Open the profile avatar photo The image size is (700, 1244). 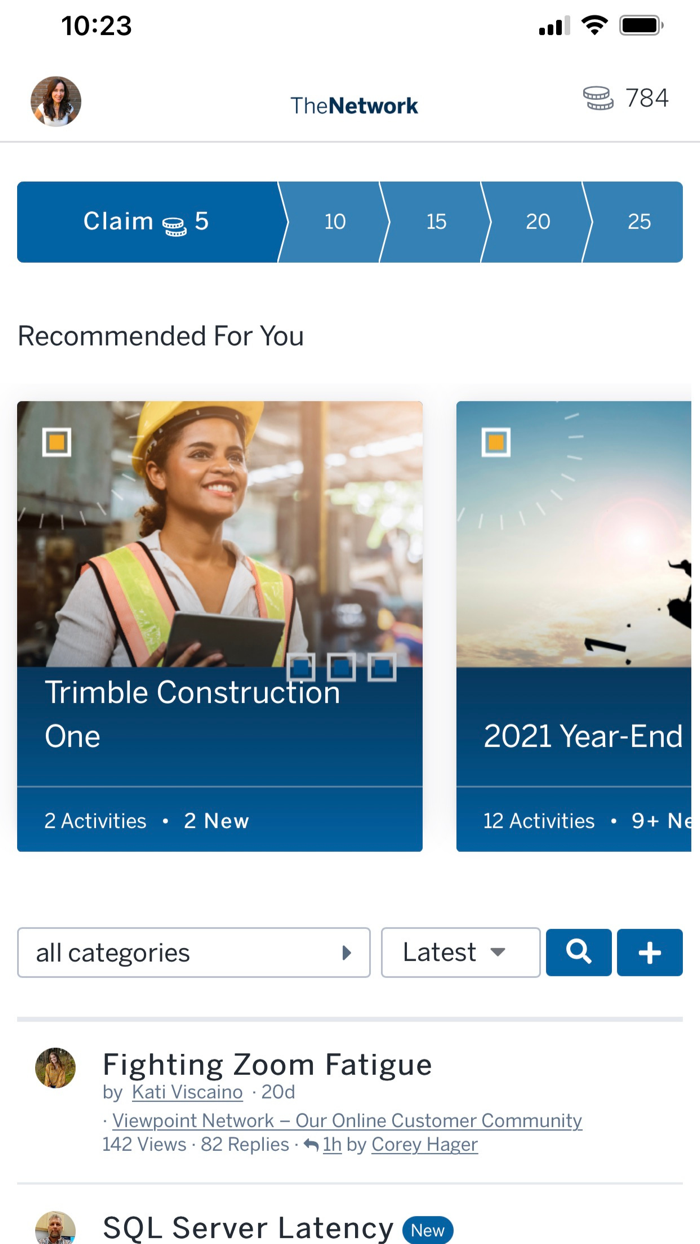point(56,101)
